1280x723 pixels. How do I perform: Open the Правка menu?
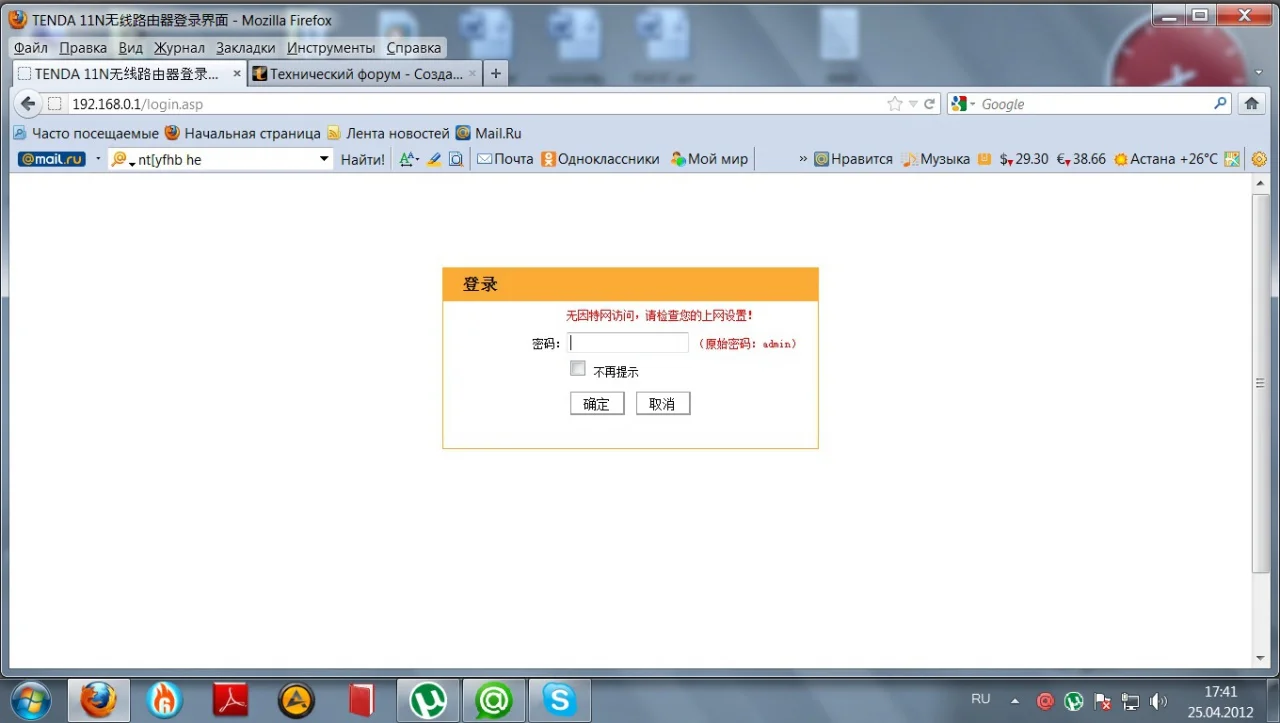coord(83,47)
